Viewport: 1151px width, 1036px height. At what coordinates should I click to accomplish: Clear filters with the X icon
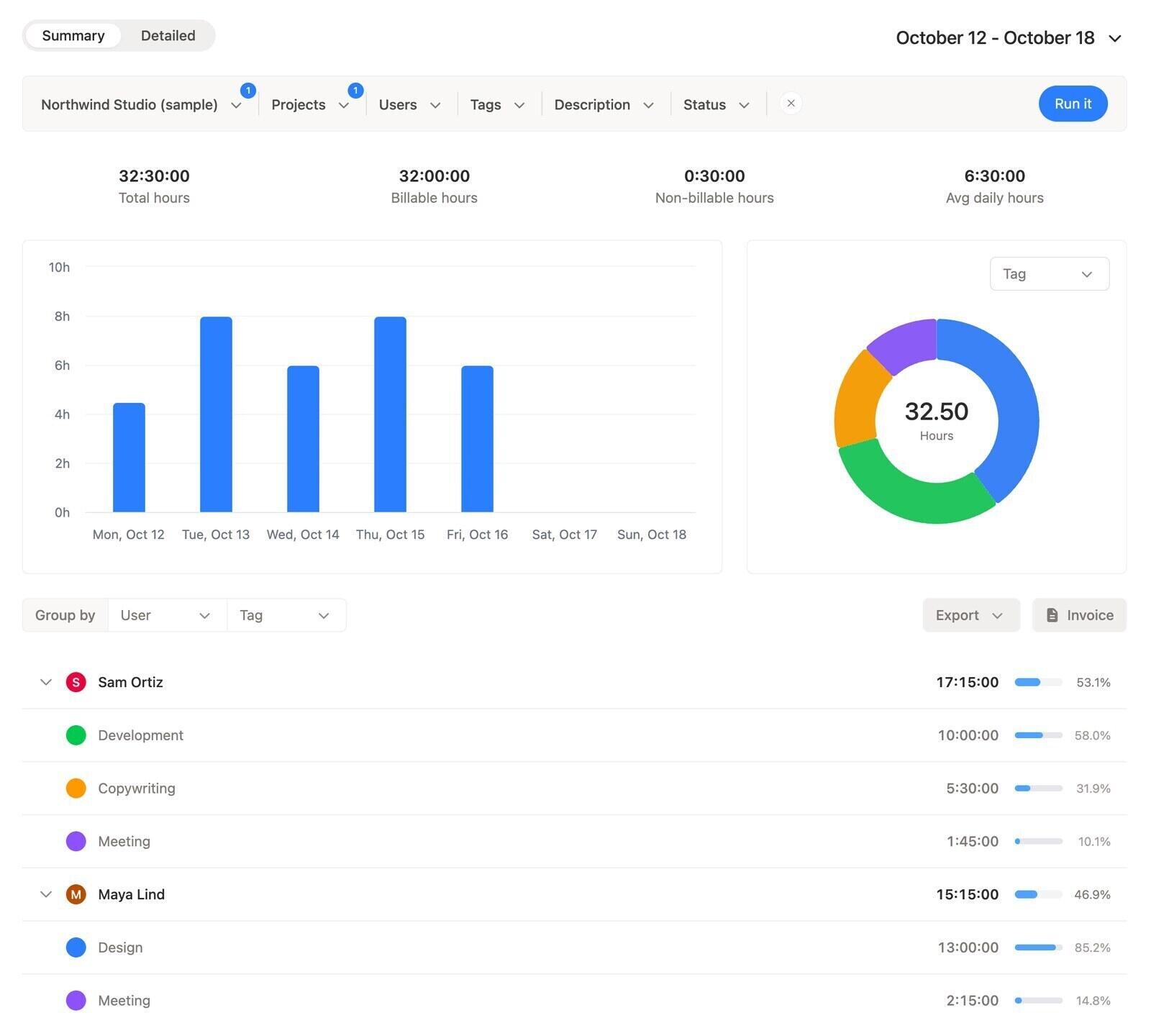click(791, 104)
